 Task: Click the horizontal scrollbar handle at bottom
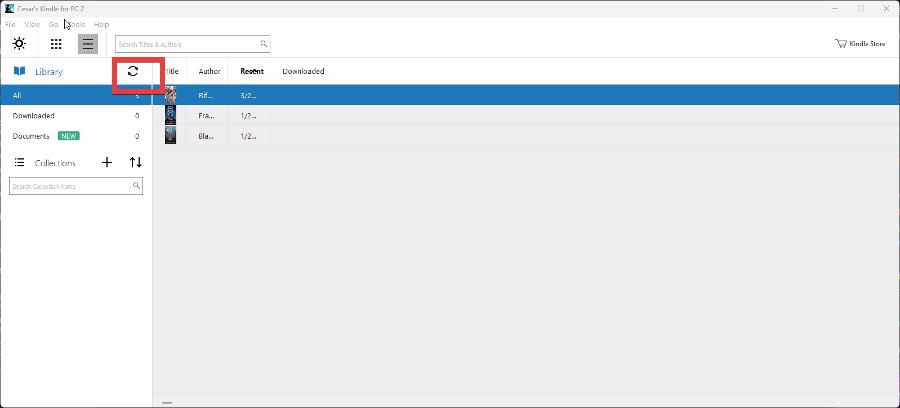click(167, 403)
